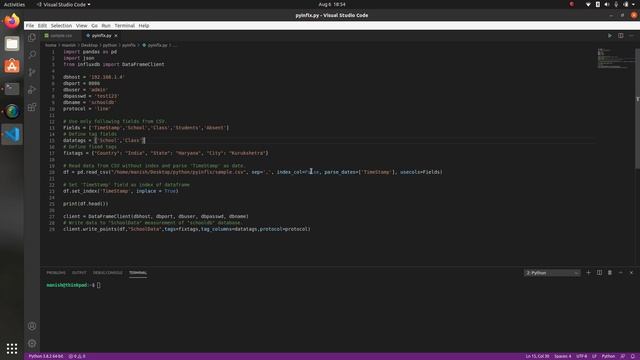Select the pyinflx.py editor tab

click(x=101, y=36)
